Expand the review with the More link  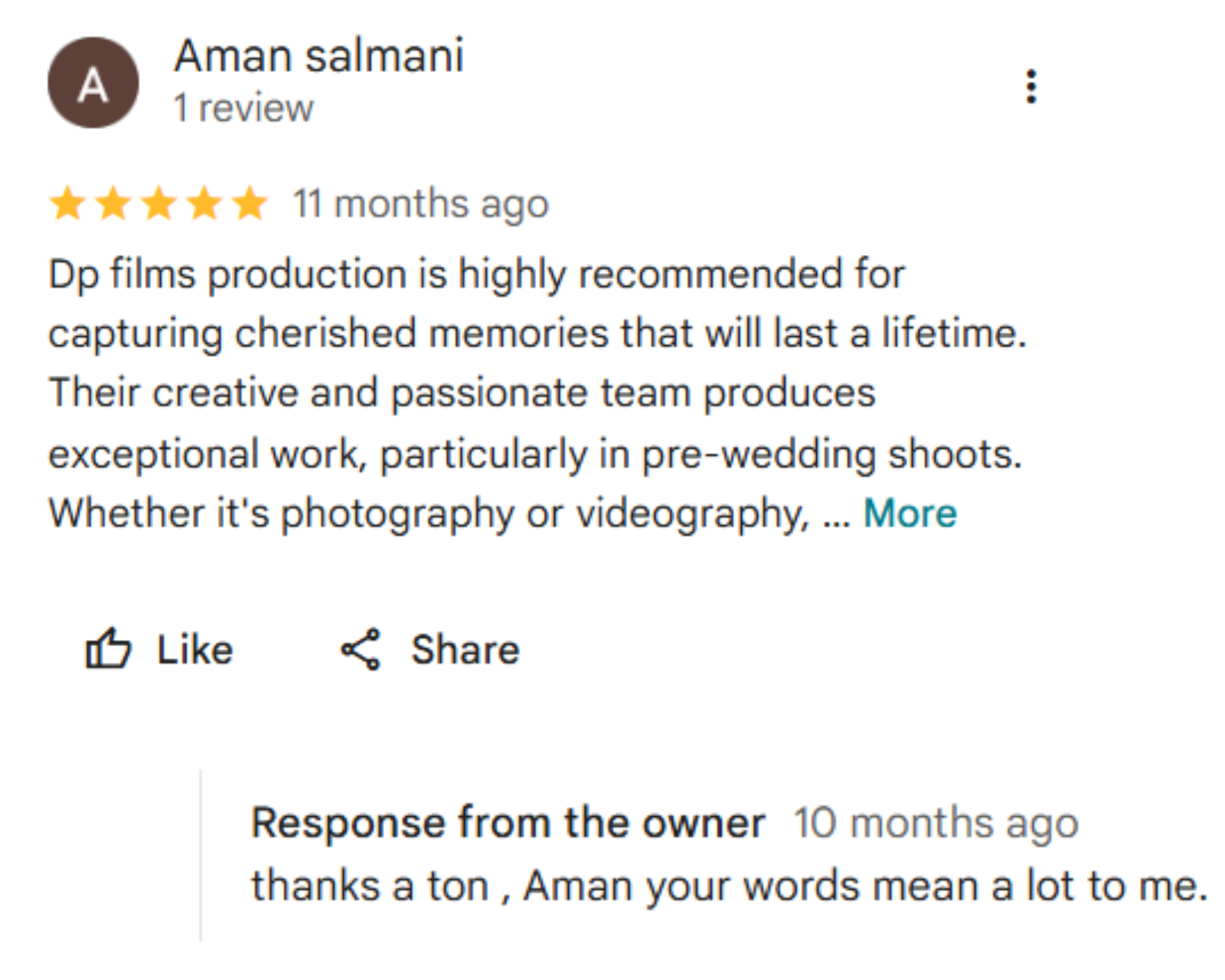point(910,513)
